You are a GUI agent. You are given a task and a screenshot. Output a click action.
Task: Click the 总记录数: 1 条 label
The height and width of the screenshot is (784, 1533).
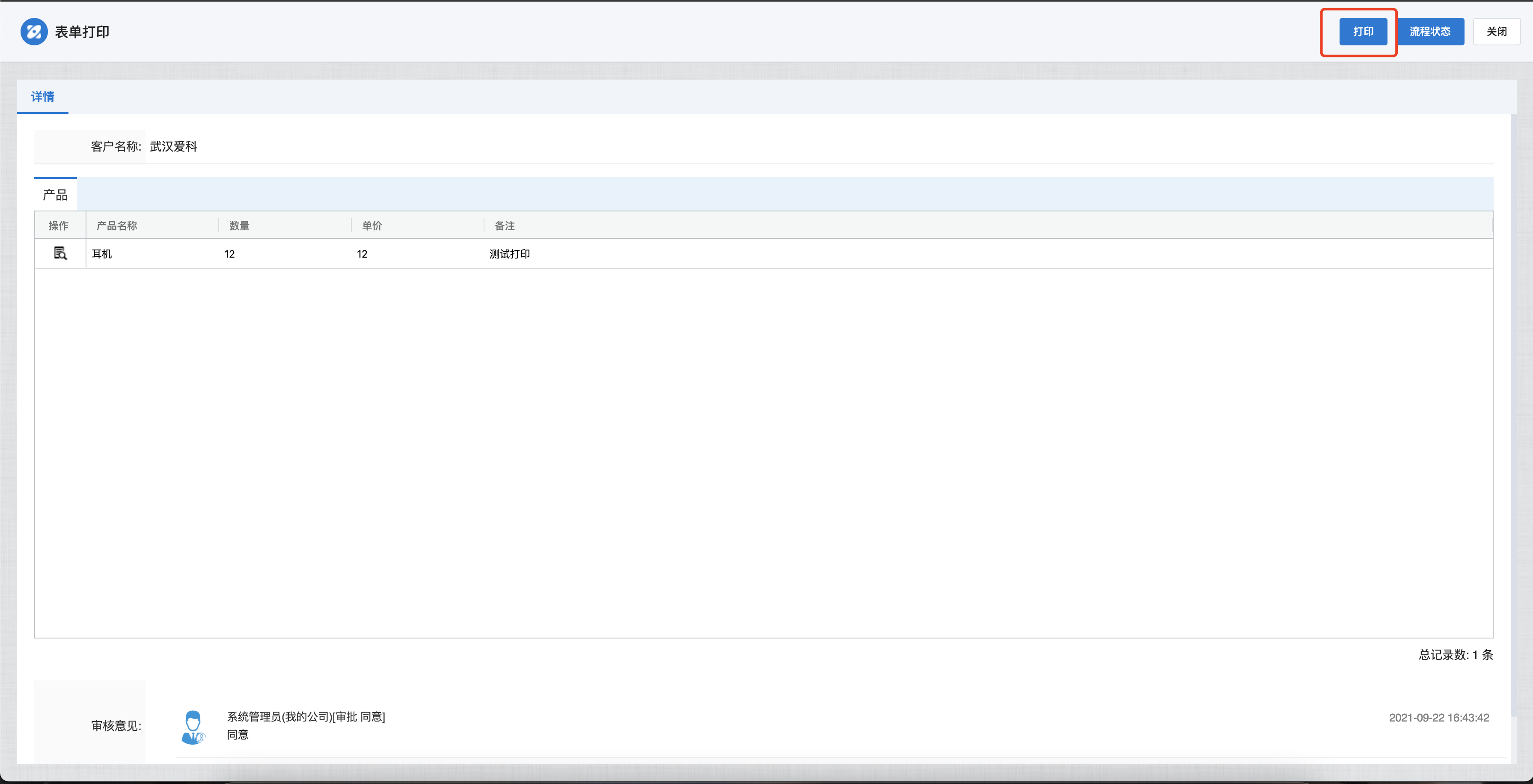point(1455,655)
